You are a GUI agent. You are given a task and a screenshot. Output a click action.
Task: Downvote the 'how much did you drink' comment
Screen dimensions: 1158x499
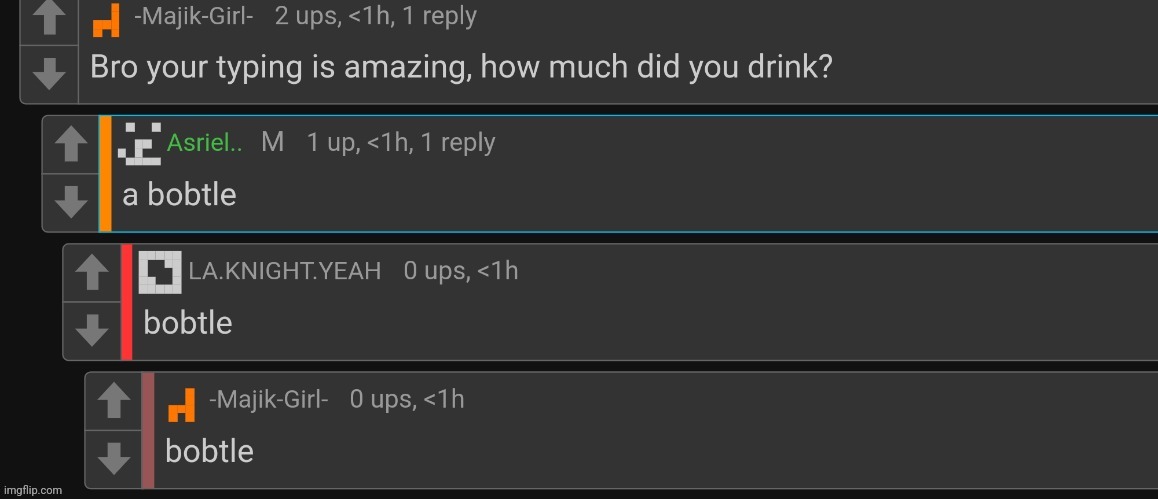coord(49,74)
